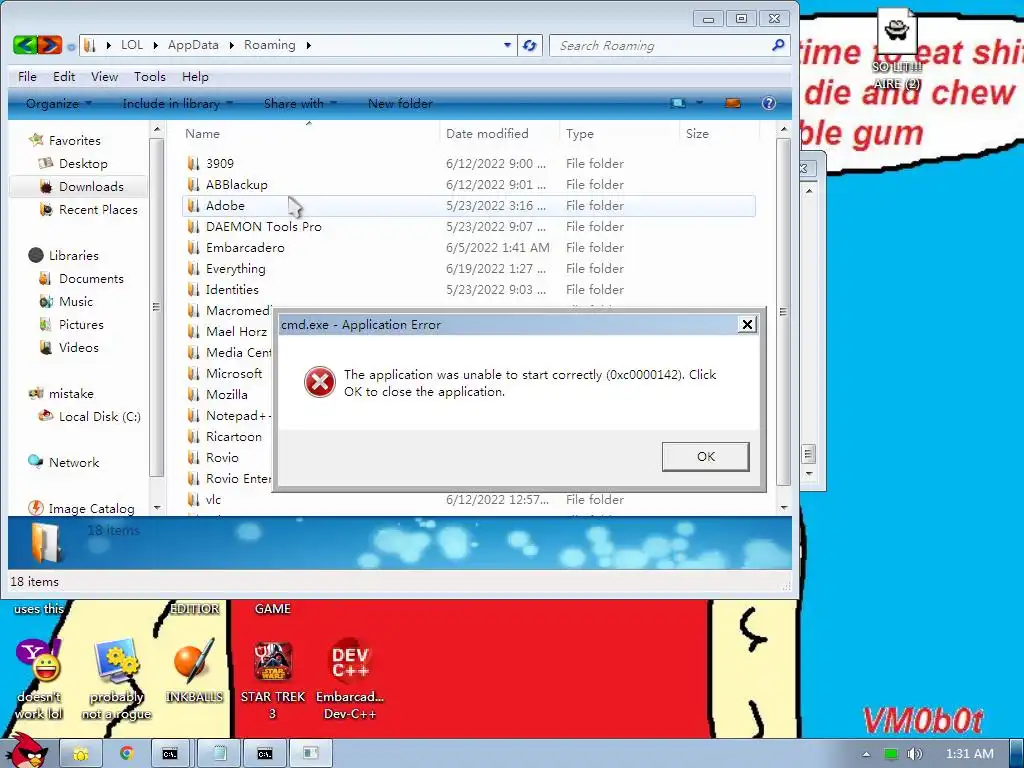1024x768 pixels.
Task: Click OK in the cmd.exe error dialog
Action: [705, 456]
